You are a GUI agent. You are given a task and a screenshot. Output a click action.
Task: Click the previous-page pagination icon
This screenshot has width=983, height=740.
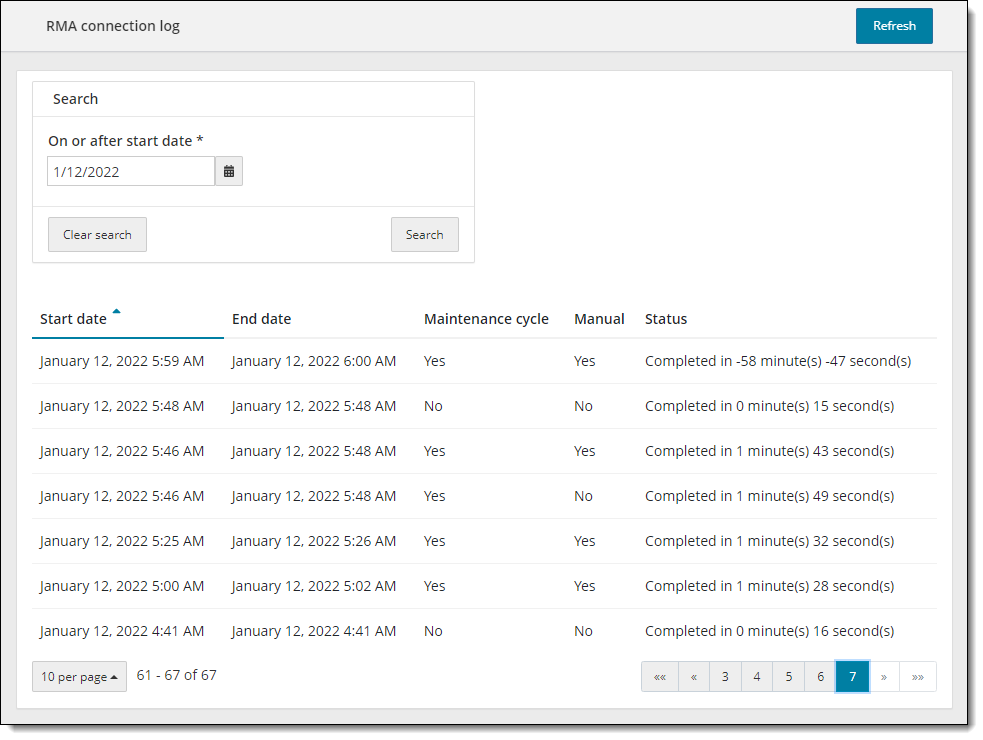(693, 676)
